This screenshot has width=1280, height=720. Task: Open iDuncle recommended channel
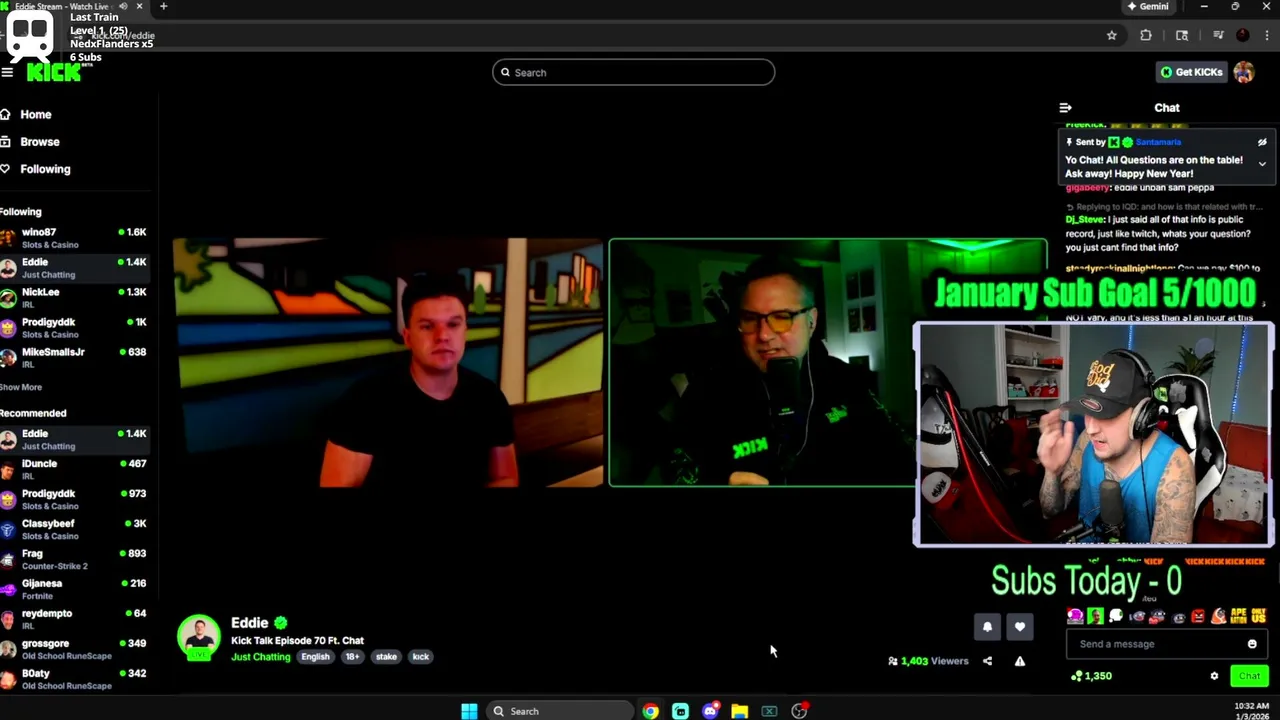[75, 469]
